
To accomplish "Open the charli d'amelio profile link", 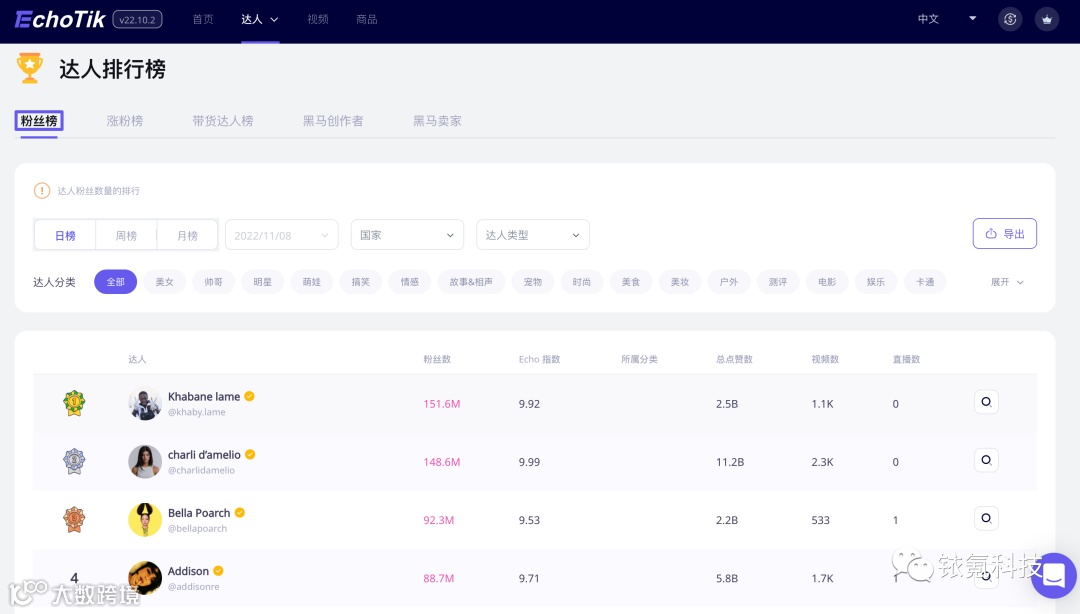I will (205, 454).
